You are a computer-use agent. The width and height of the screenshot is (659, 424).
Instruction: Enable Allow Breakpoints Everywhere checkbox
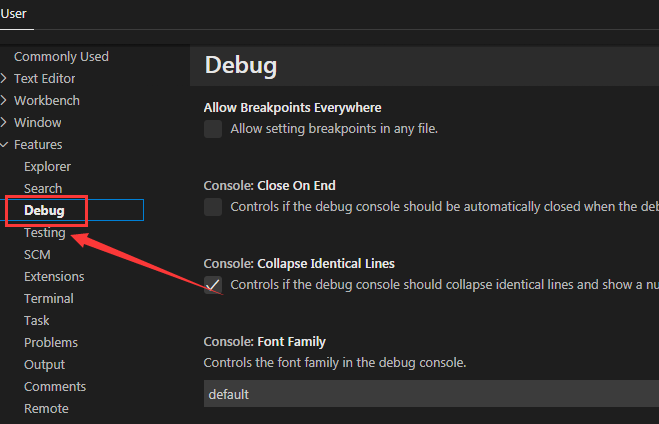tap(213, 129)
